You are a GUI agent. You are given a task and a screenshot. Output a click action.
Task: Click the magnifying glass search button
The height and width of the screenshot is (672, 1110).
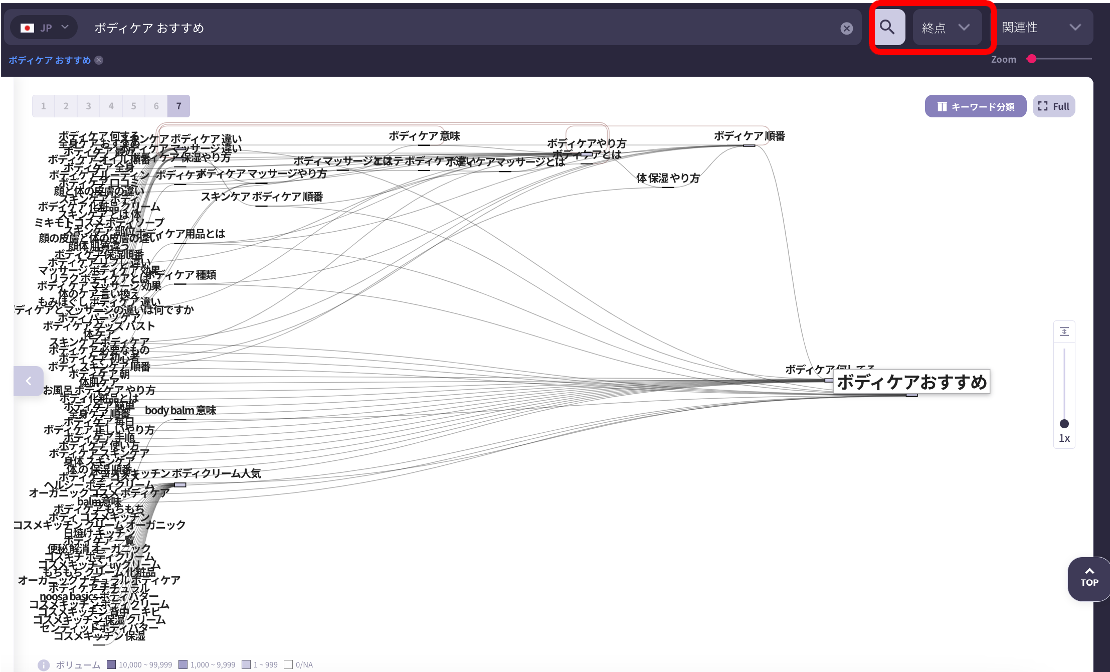coord(889,28)
